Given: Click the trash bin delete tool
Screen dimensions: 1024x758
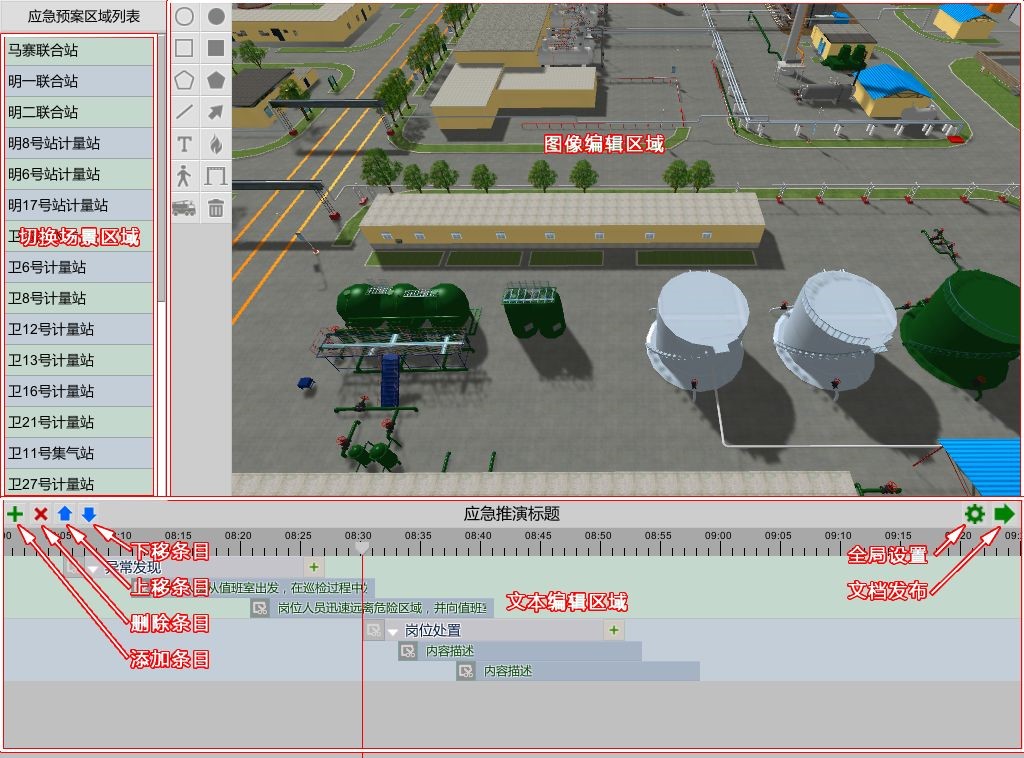Looking at the screenshot, I should (215, 208).
